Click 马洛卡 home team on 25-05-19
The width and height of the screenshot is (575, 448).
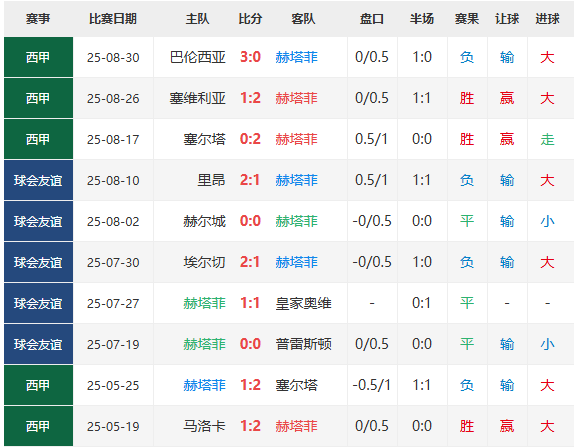[204, 426]
